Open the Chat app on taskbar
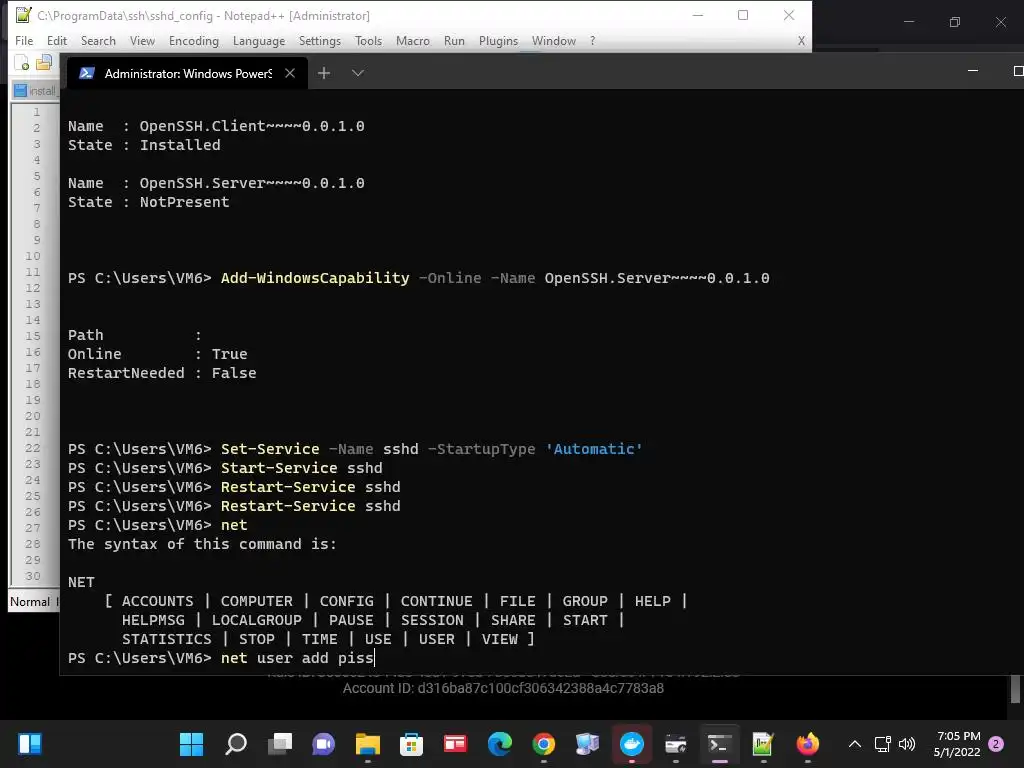This screenshot has width=1024, height=768. pyautogui.click(x=324, y=744)
